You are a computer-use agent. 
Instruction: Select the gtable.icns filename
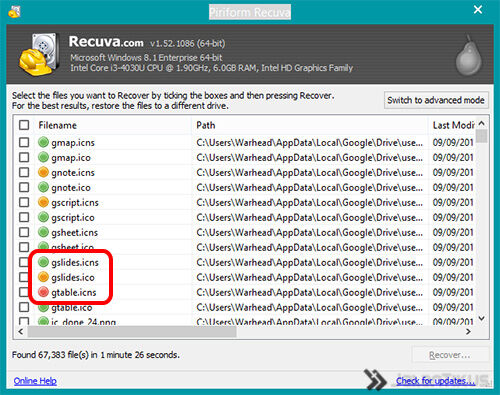pyautogui.click(x=74, y=293)
